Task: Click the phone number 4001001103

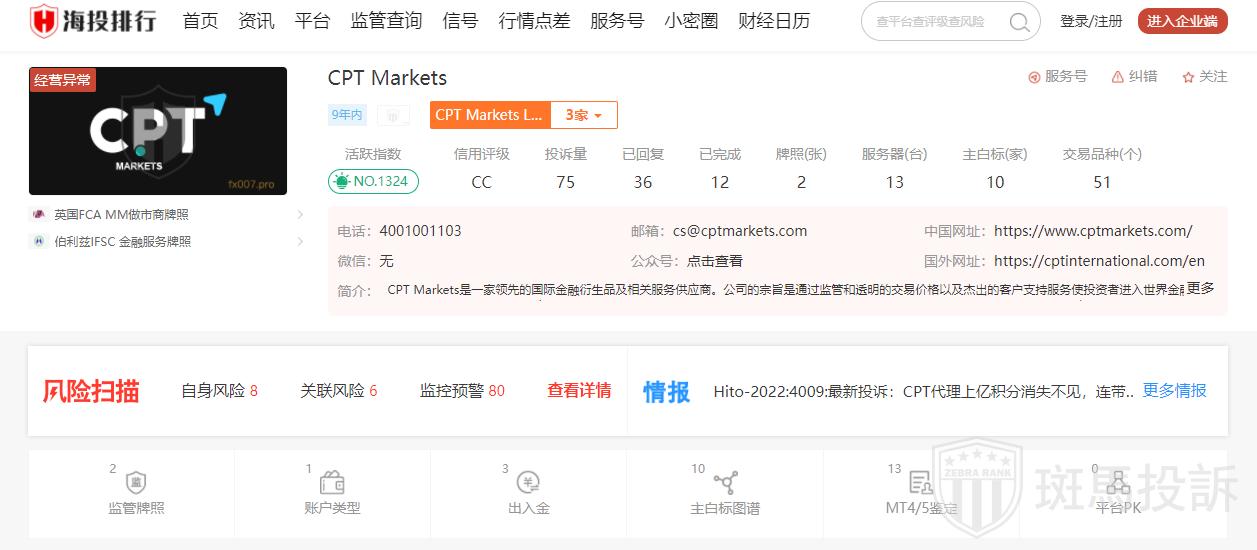Action: click(x=420, y=231)
